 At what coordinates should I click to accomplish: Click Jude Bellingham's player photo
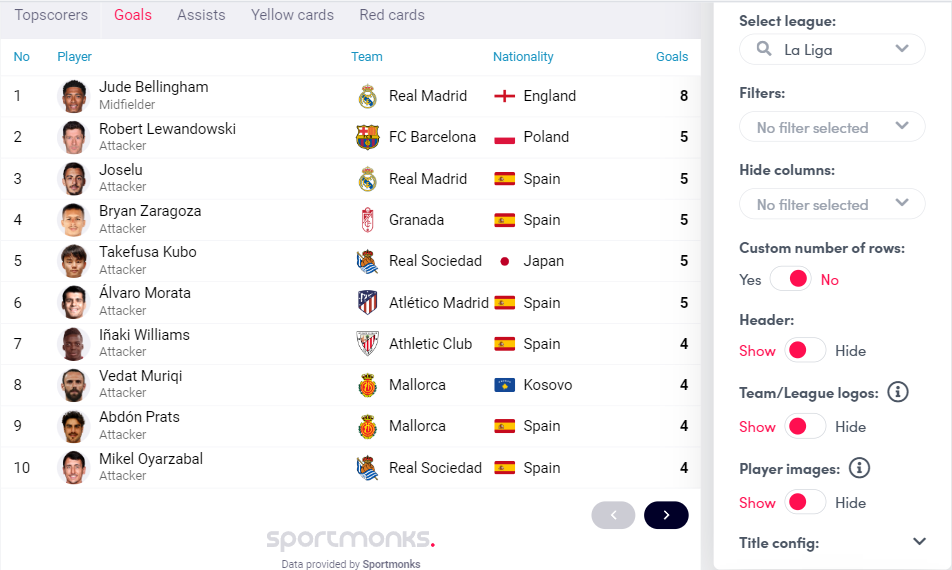(74, 96)
